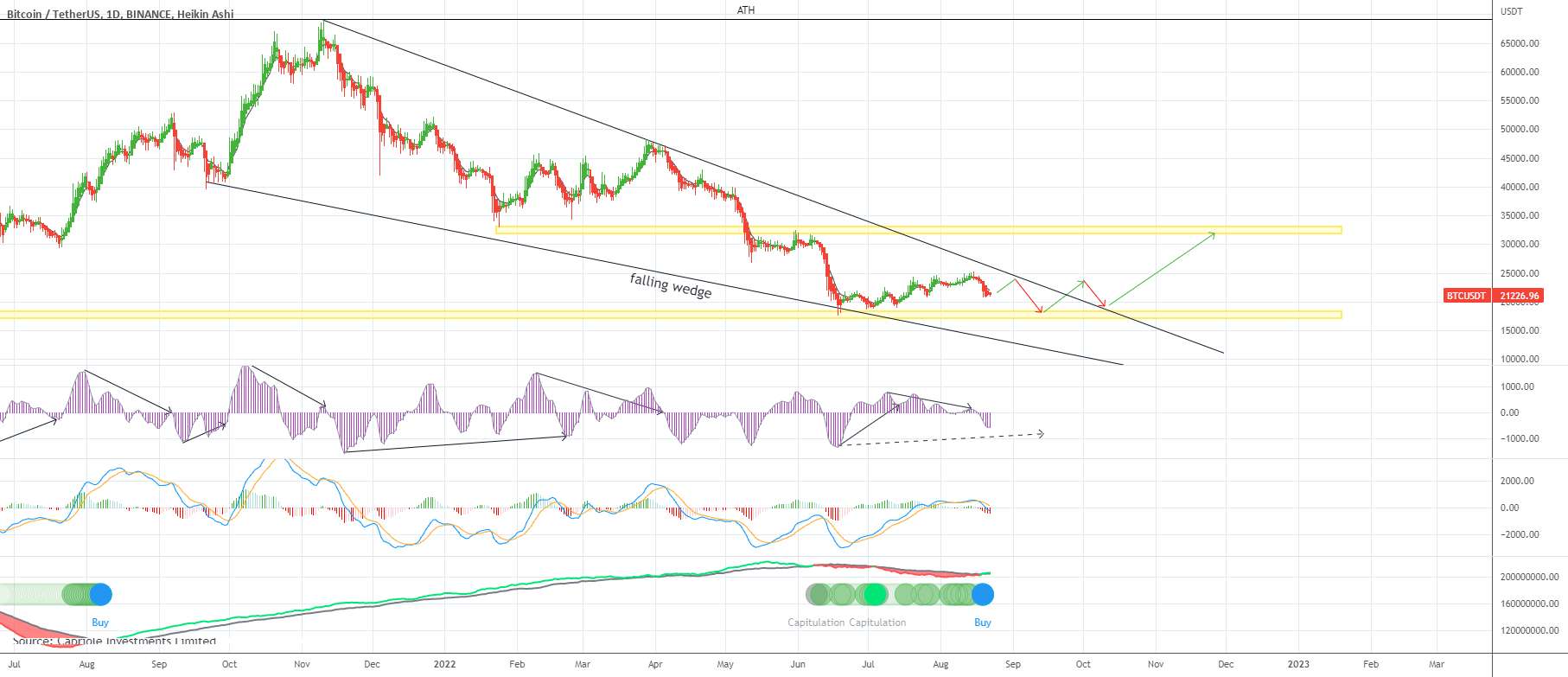Select the 1000.00 histogram scale label

pos(1517,386)
